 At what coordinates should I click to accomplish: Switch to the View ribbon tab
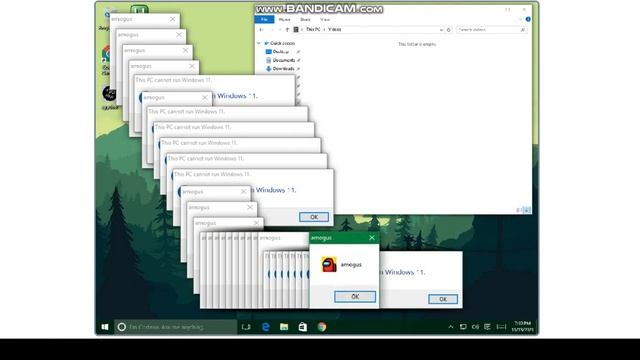click(x=325, y=20)
